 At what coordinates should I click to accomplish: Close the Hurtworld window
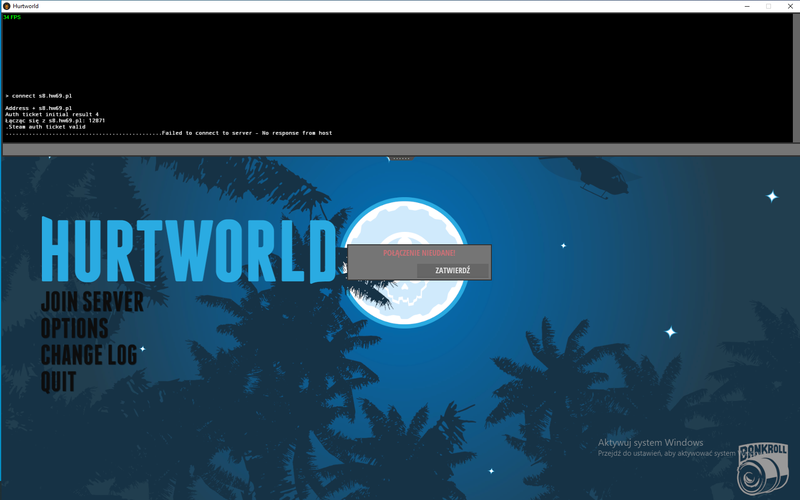point(790,6)
